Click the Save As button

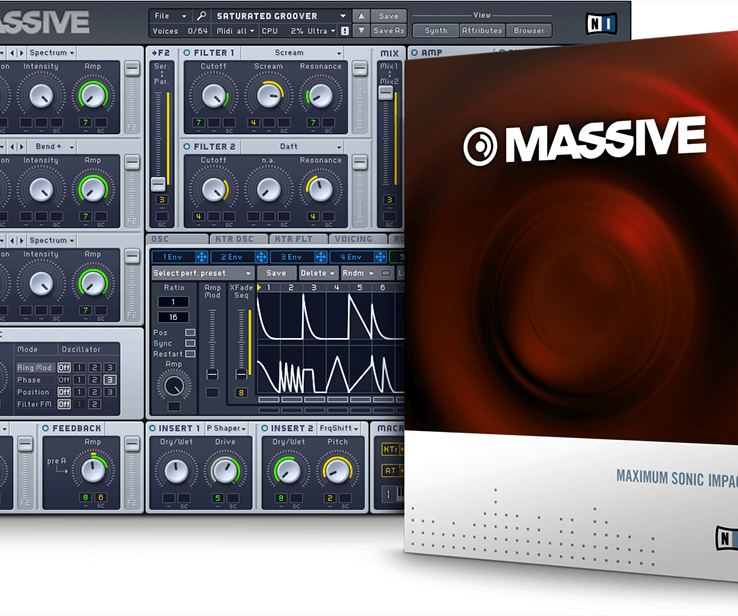point(388,31)
